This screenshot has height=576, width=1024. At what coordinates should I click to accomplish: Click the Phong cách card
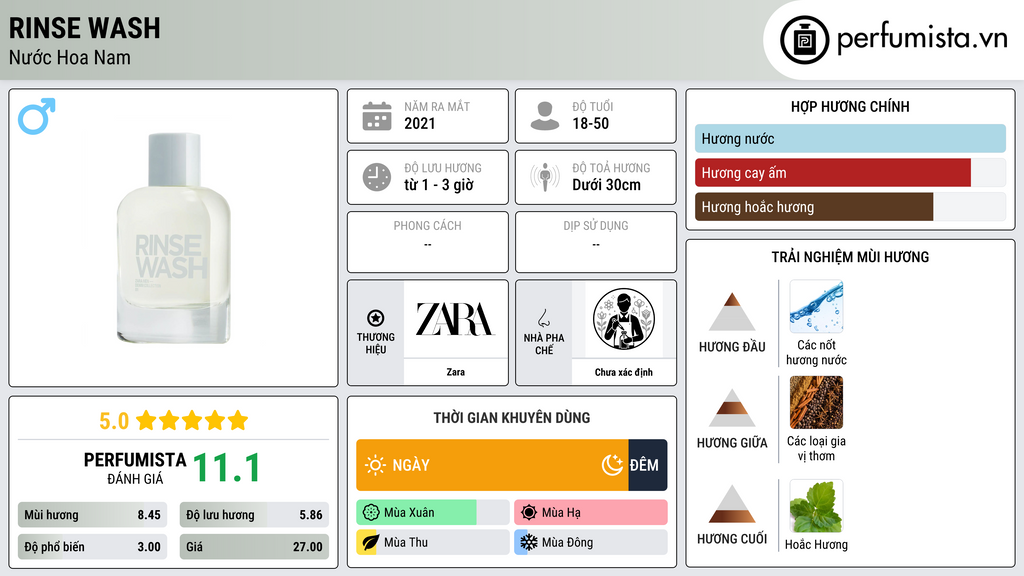click(x=428, y=242)
